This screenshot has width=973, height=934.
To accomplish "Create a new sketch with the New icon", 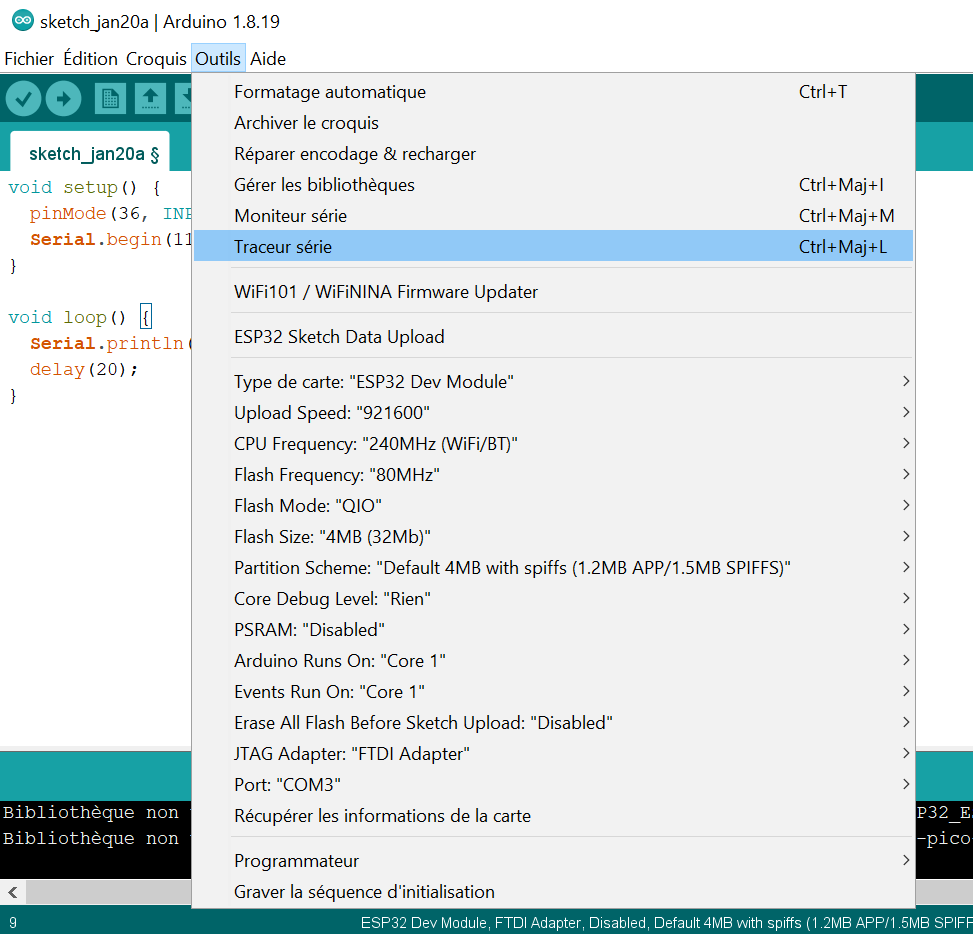I will (x=110, y=98).
